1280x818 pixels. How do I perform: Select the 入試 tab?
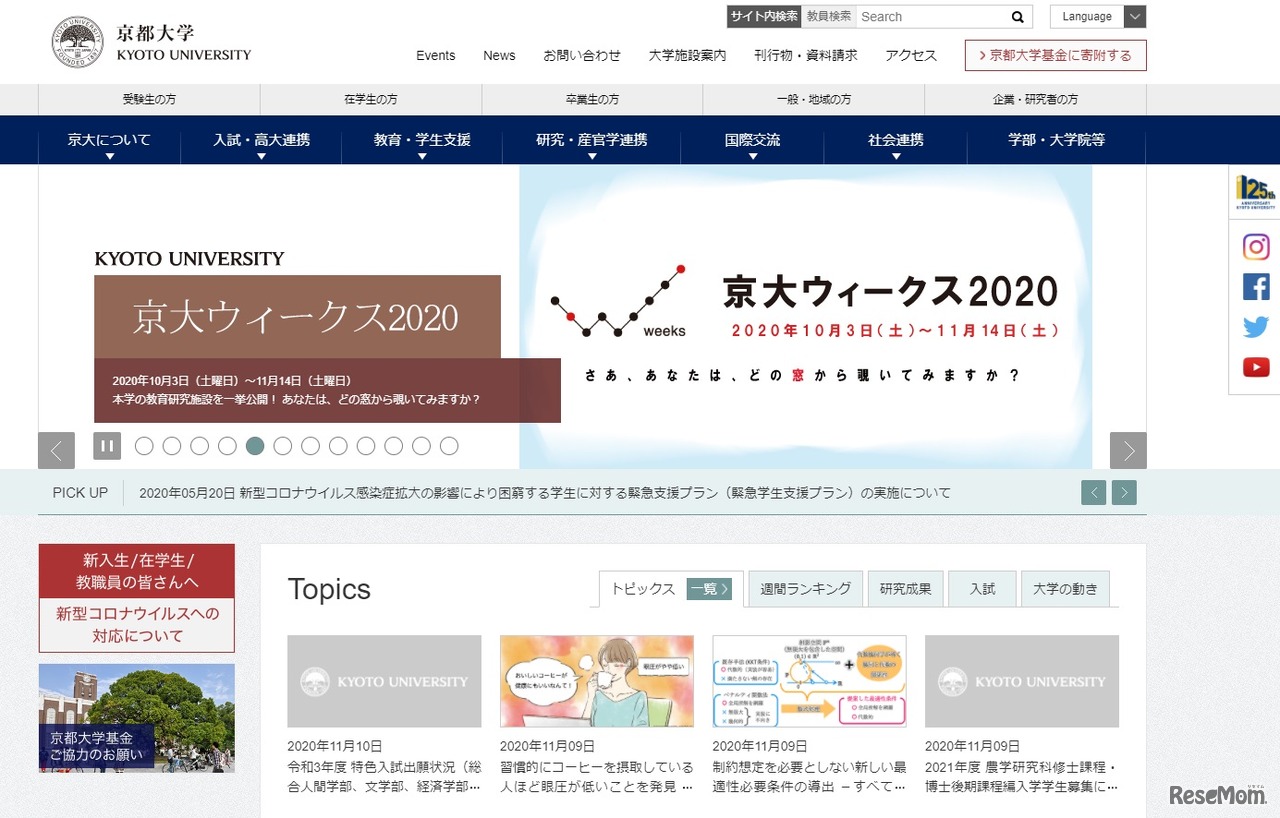[x=982, y=589]
